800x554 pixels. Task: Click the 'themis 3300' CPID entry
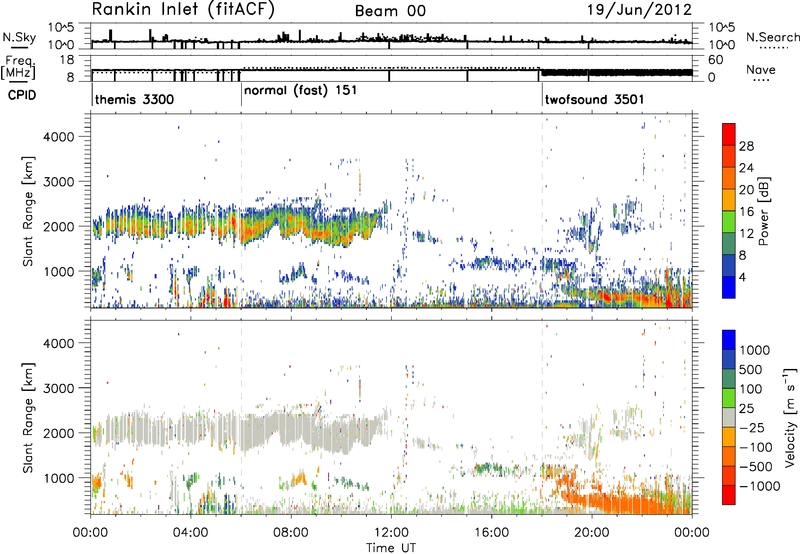coord(135,99)
